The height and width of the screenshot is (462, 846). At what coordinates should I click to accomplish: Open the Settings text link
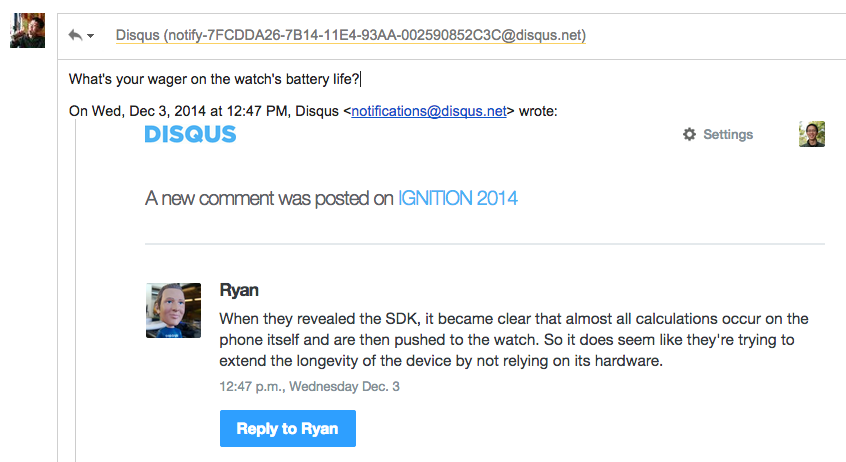(x=728, y=134)
